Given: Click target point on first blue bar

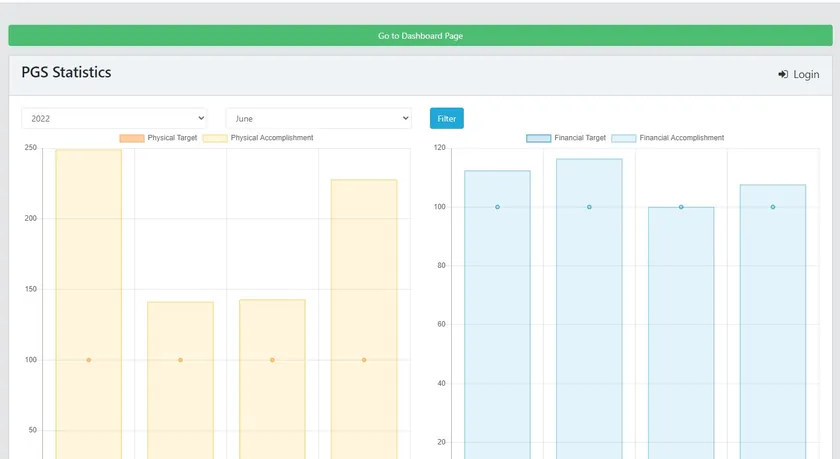Looking at the screenshot, I should tap(498, 207).
